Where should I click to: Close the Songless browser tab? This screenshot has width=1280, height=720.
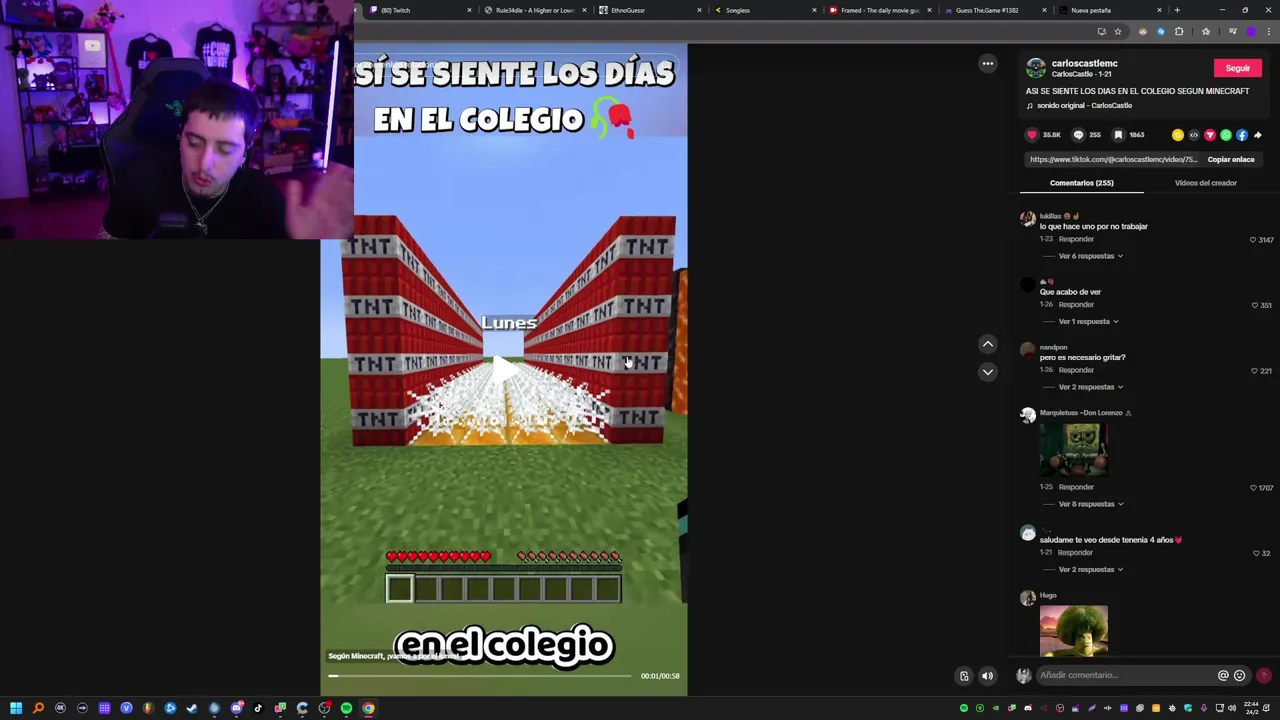814,10
